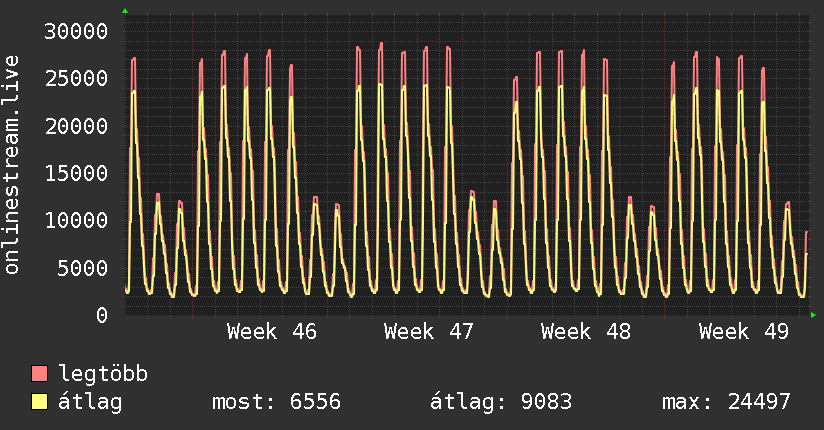Image resolution: width=824 pixels, height=430 pixels.
Task: Click the red legtöbb legend swatch
Action: tap(40, 374)
